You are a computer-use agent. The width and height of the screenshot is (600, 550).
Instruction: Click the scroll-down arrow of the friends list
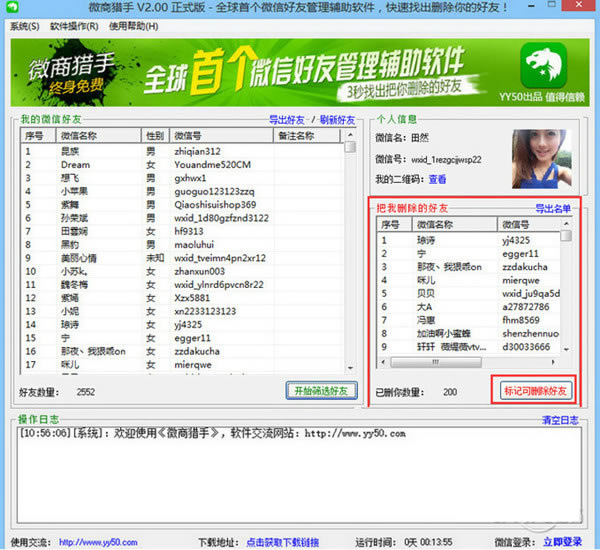pyautogui.click(x=350, y=368)
